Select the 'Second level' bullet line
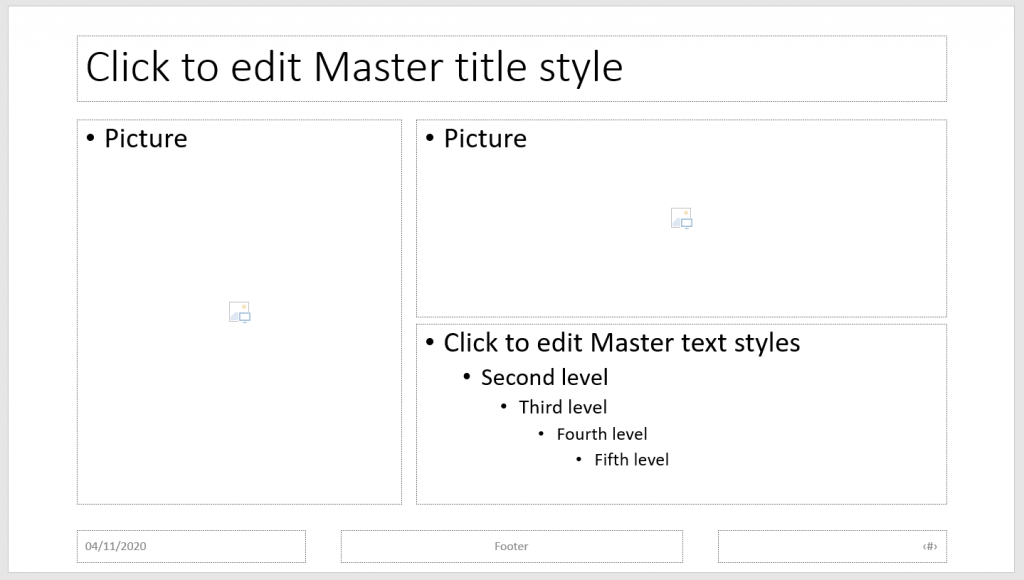Screen dimensions: 1024x580 click(544, 377)
